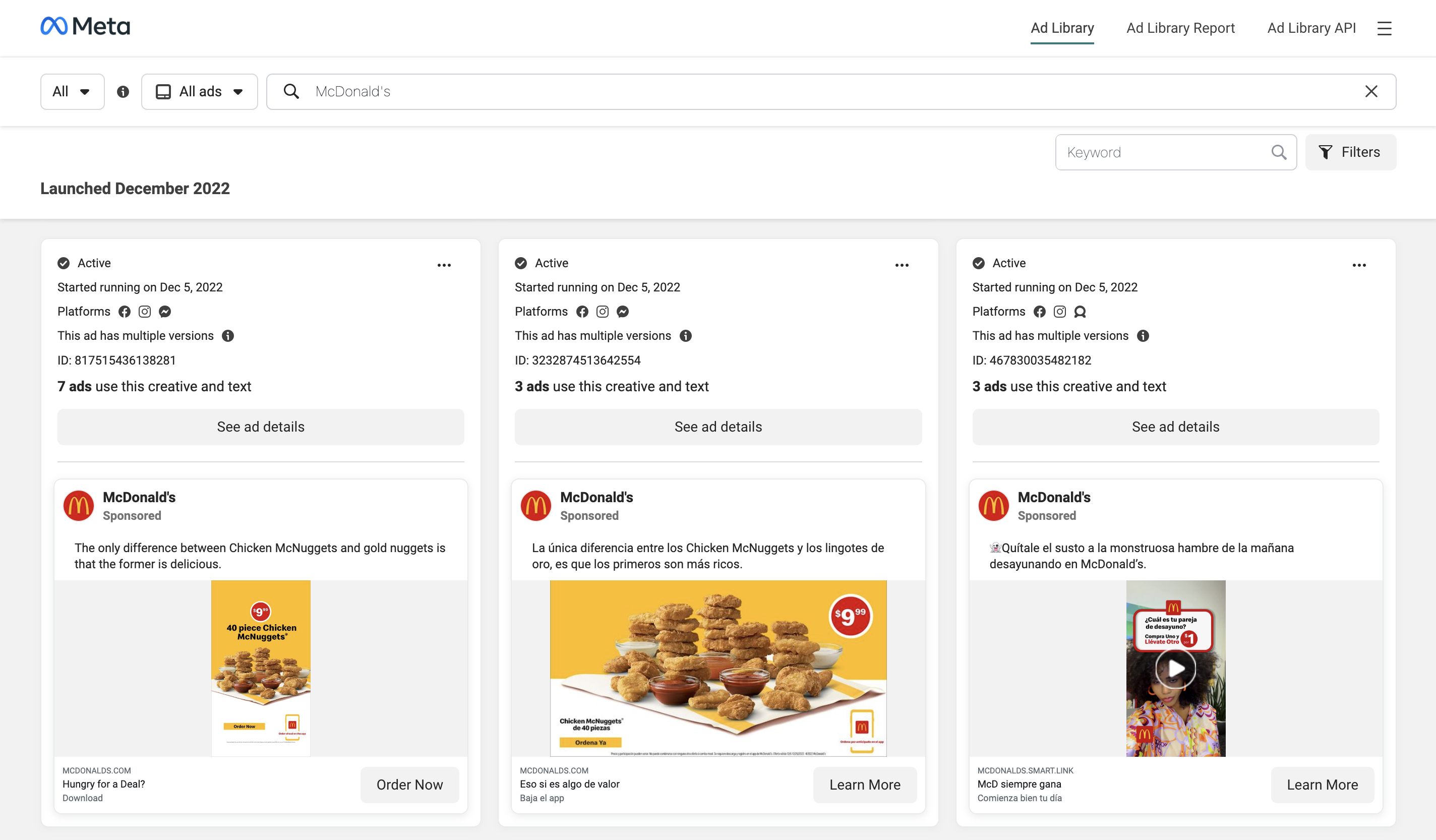Click the 40 piece McNuggets ad thumbnail
This screenshot has height=840, width=1436.
(x=260, y=669)
